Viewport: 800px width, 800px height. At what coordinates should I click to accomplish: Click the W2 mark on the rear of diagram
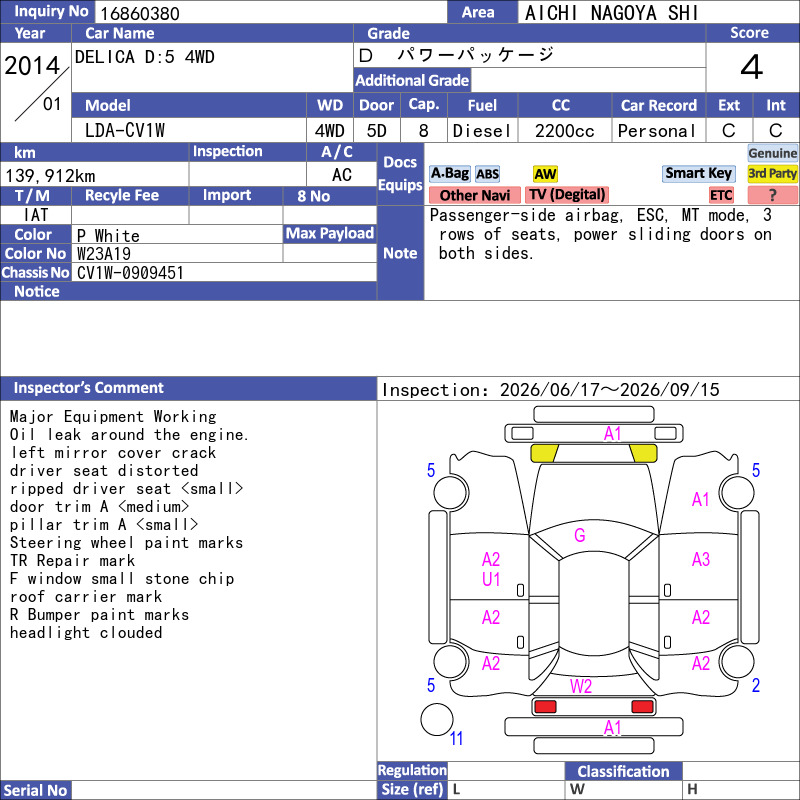click(x=581, y=686)
